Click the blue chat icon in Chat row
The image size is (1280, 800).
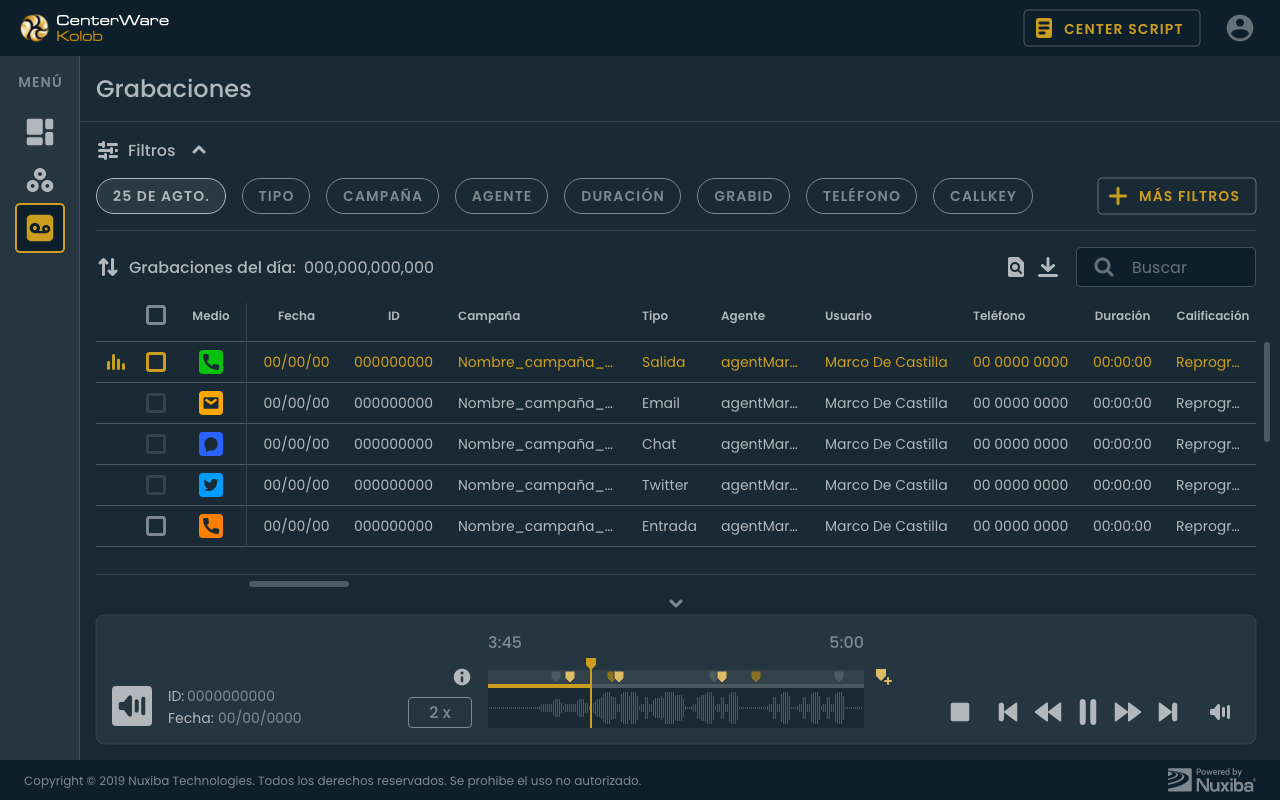pos(211,444)
